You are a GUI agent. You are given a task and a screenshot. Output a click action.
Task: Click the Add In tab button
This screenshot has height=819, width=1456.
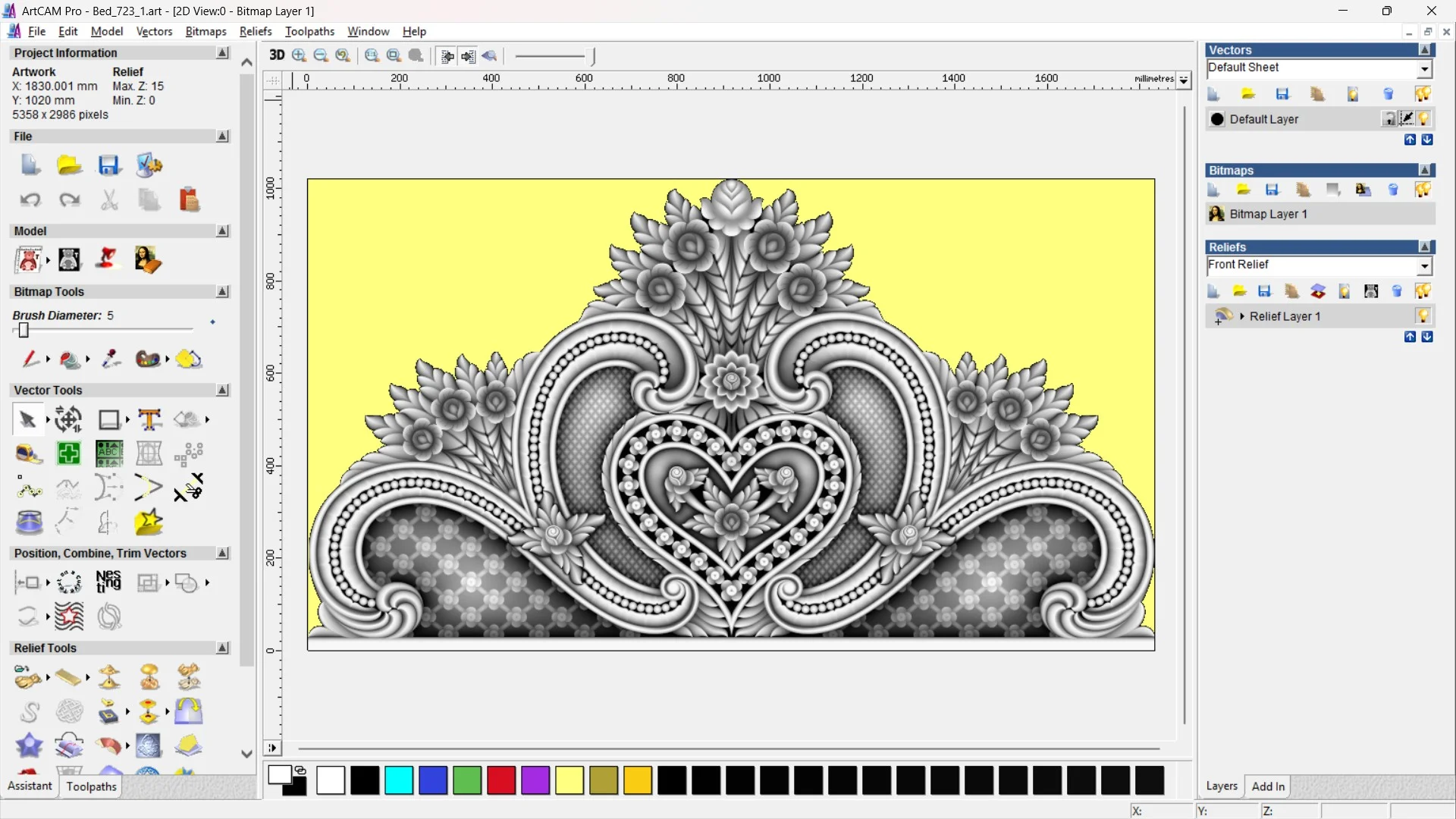pyautogui.click(x=1268, y=786)
